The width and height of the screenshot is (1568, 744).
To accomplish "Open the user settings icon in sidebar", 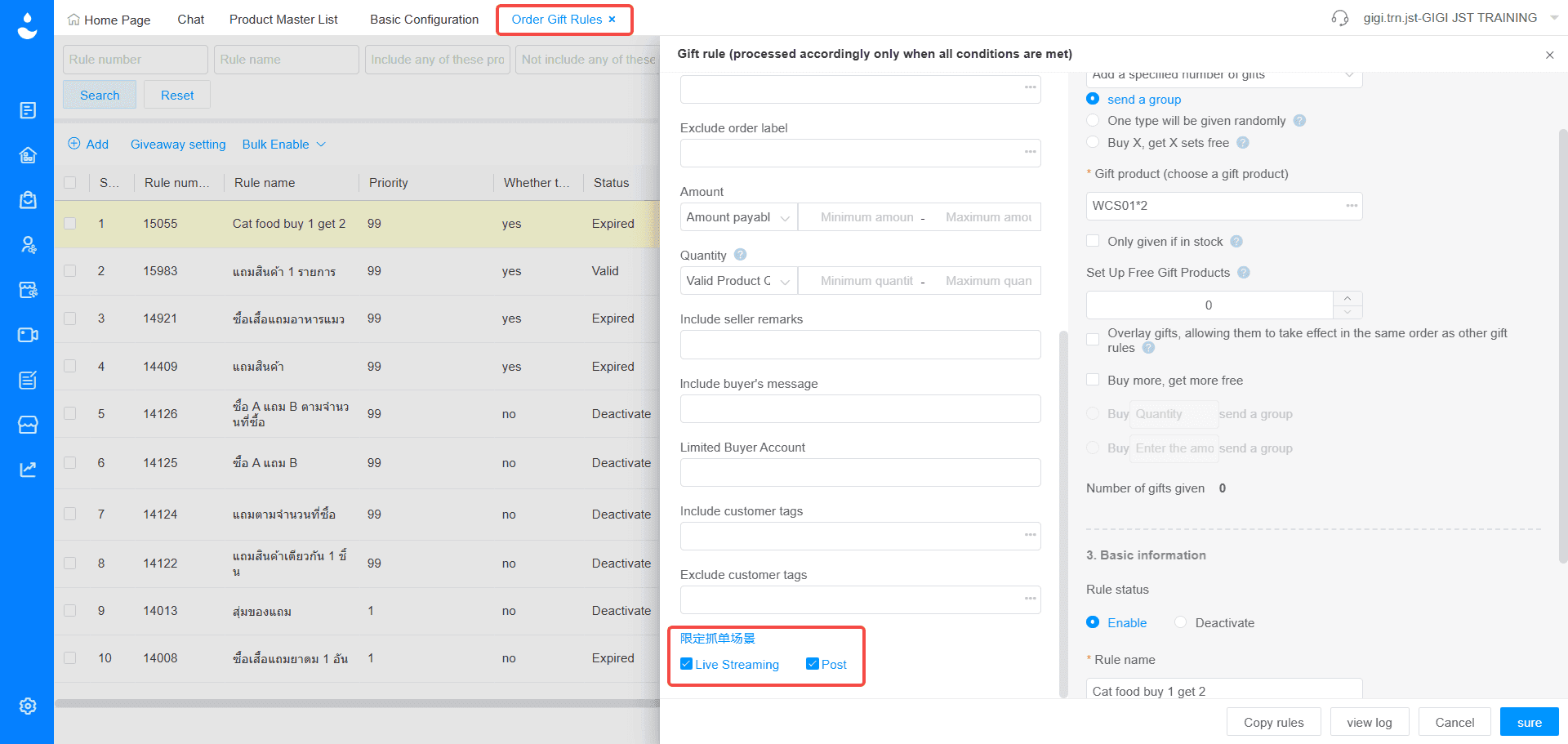I will pos(28,245).
